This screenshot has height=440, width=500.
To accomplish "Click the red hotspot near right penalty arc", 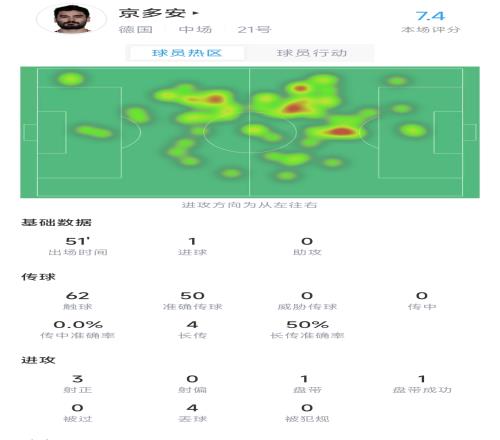I will pos(340,132).
